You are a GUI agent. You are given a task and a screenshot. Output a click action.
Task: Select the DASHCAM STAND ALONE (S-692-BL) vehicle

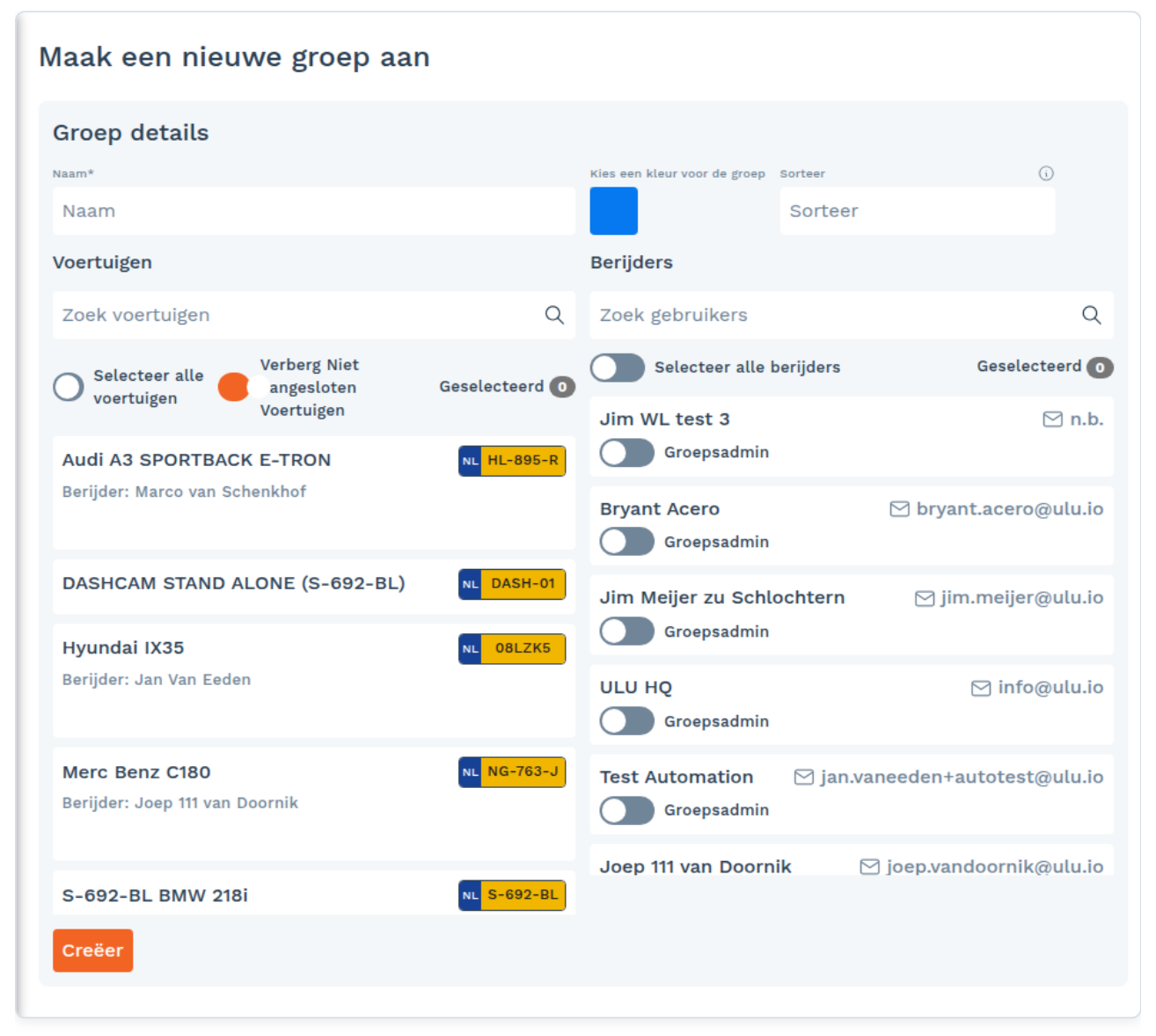tap(314, 587)
